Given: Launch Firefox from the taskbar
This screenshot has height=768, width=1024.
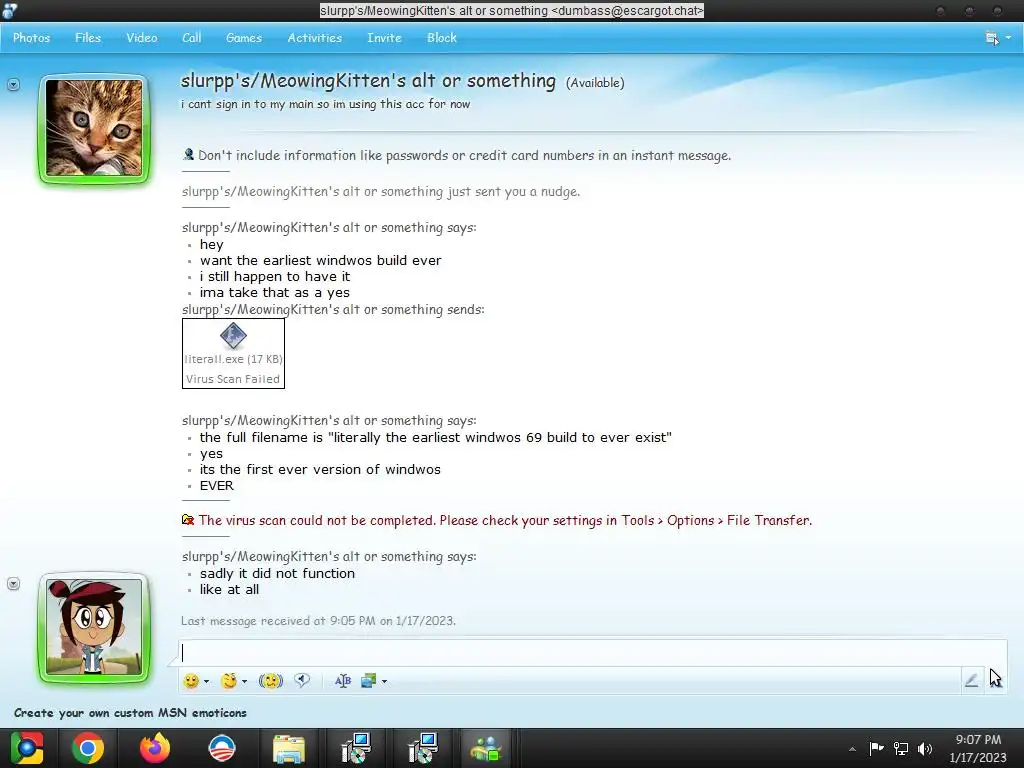Looking at the screenshot, I should coord(155,748).
